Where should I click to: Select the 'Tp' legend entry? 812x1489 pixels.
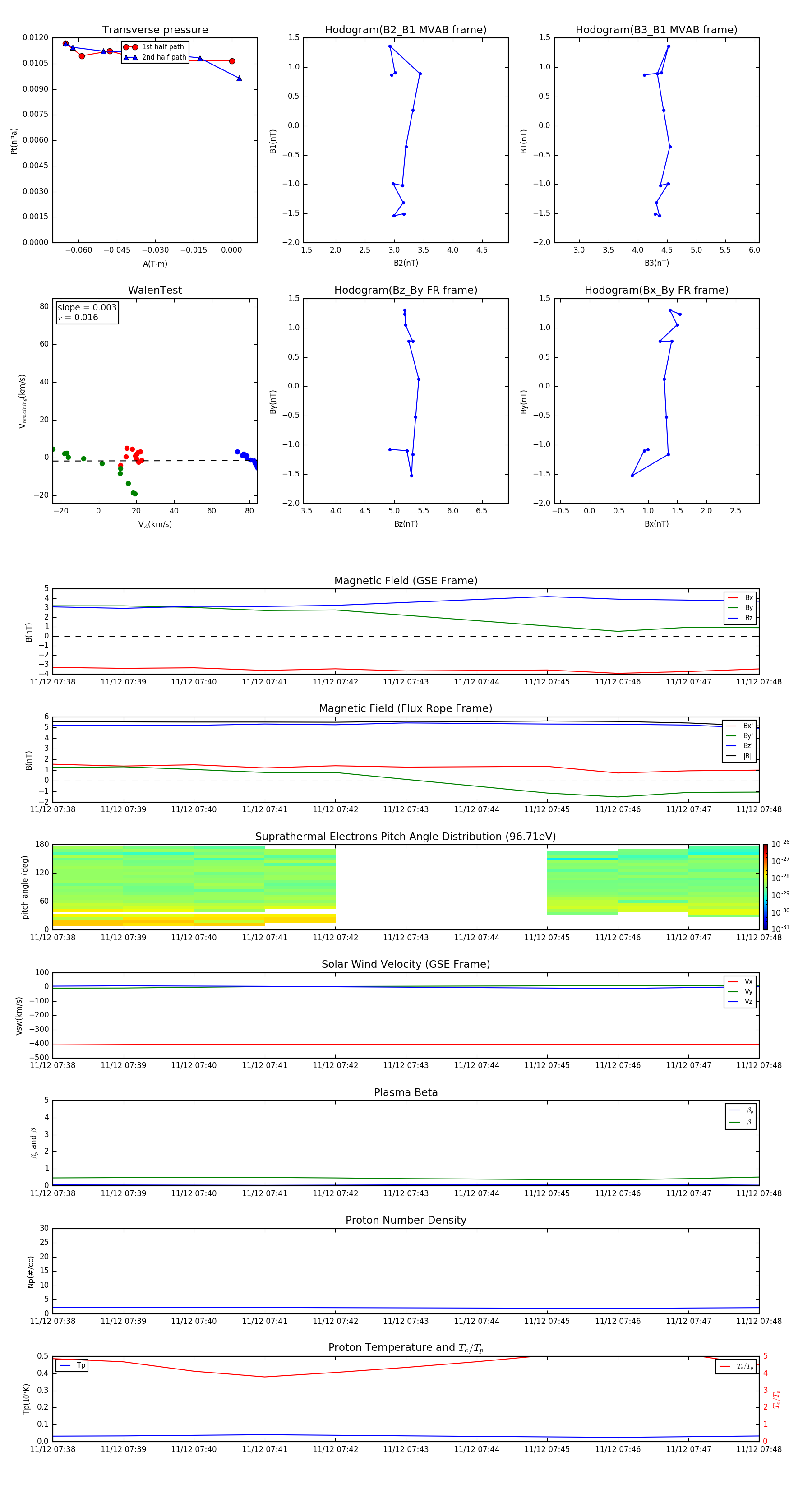pyautogui.click(x=73, y=1366)
